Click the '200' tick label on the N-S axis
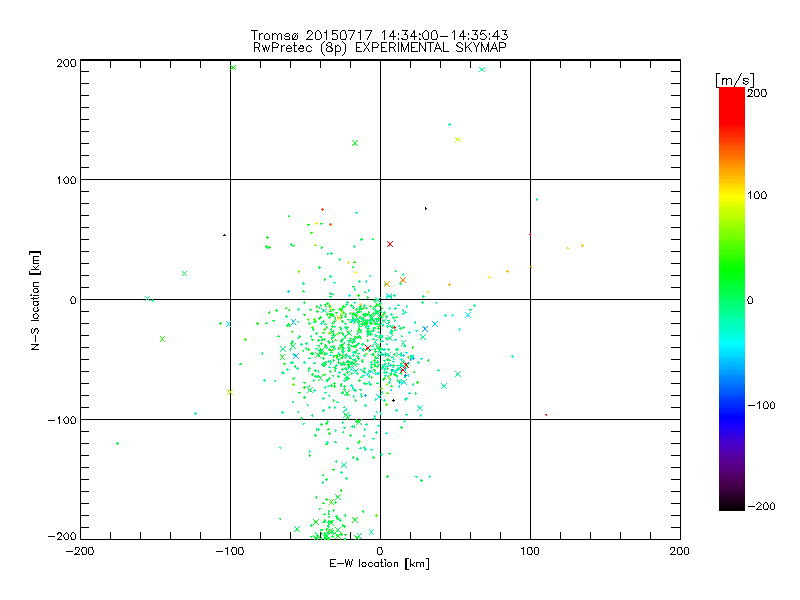This screenshot has height=600, width=800. tap(66, 63)
